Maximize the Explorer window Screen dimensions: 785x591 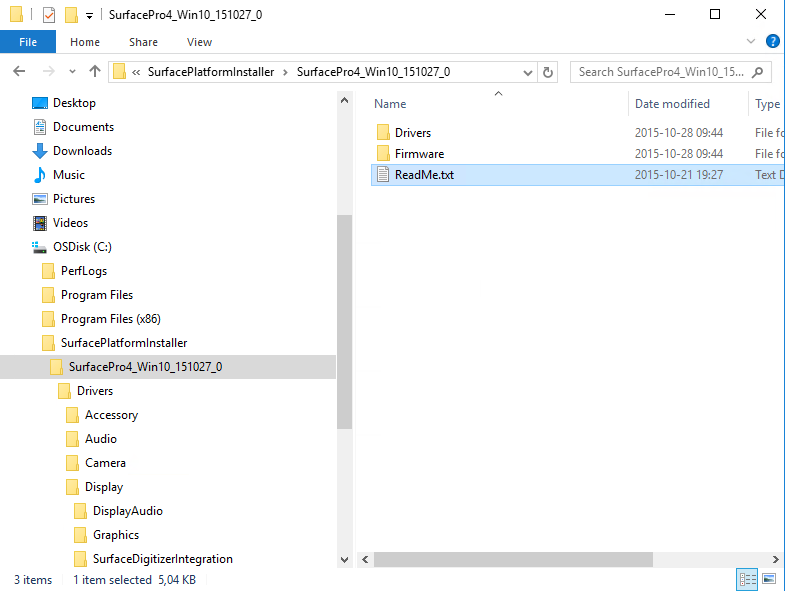click(x=715, y=15)
